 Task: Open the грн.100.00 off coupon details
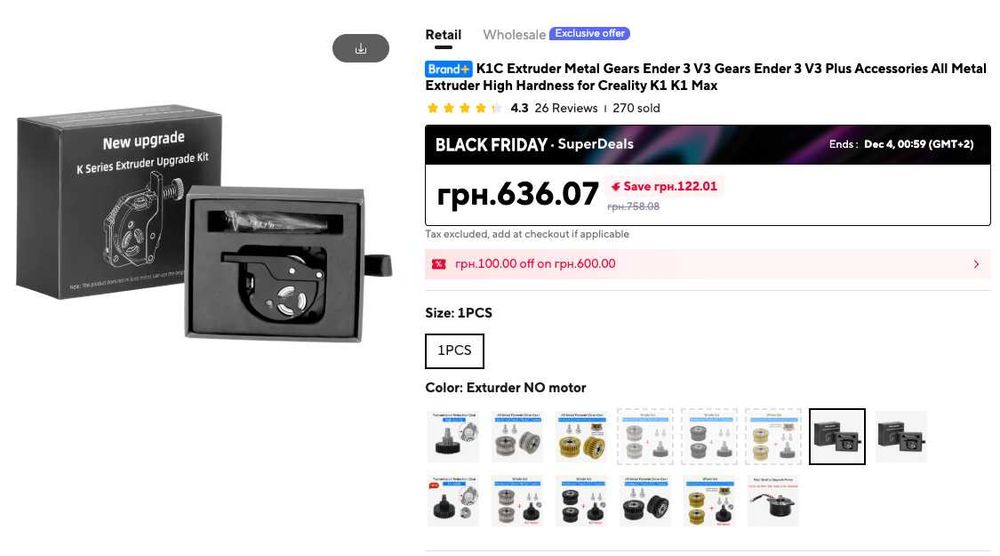pos(535,264)
